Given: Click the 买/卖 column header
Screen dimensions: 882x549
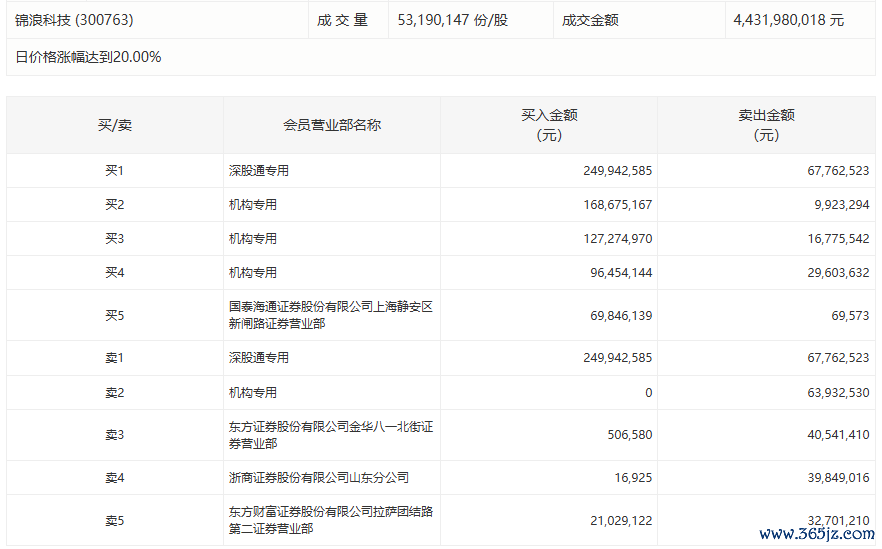Looking at the screenshot, I should (x=114, y=125).
